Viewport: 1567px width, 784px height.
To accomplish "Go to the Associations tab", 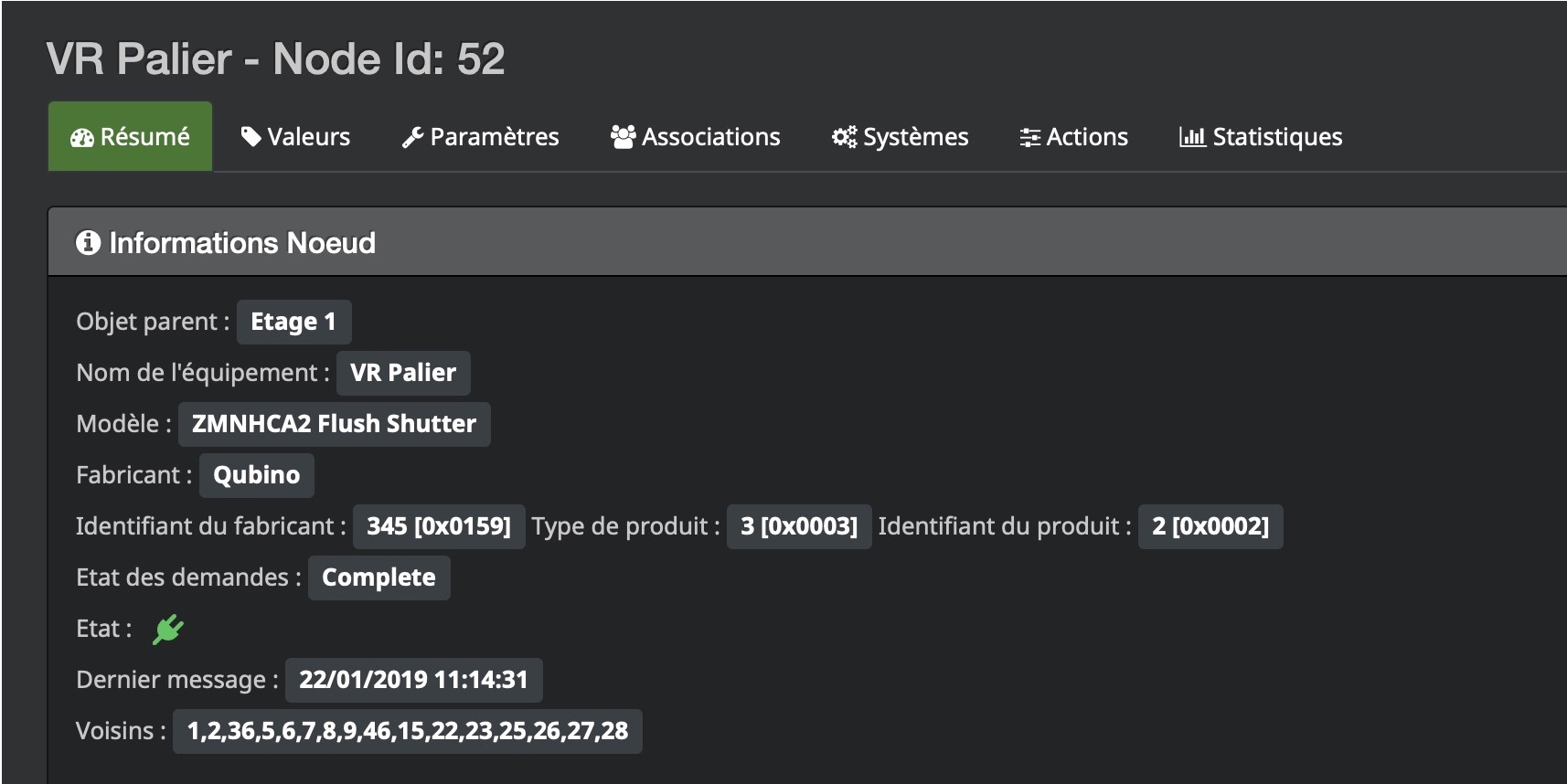I will coord(696,136).
